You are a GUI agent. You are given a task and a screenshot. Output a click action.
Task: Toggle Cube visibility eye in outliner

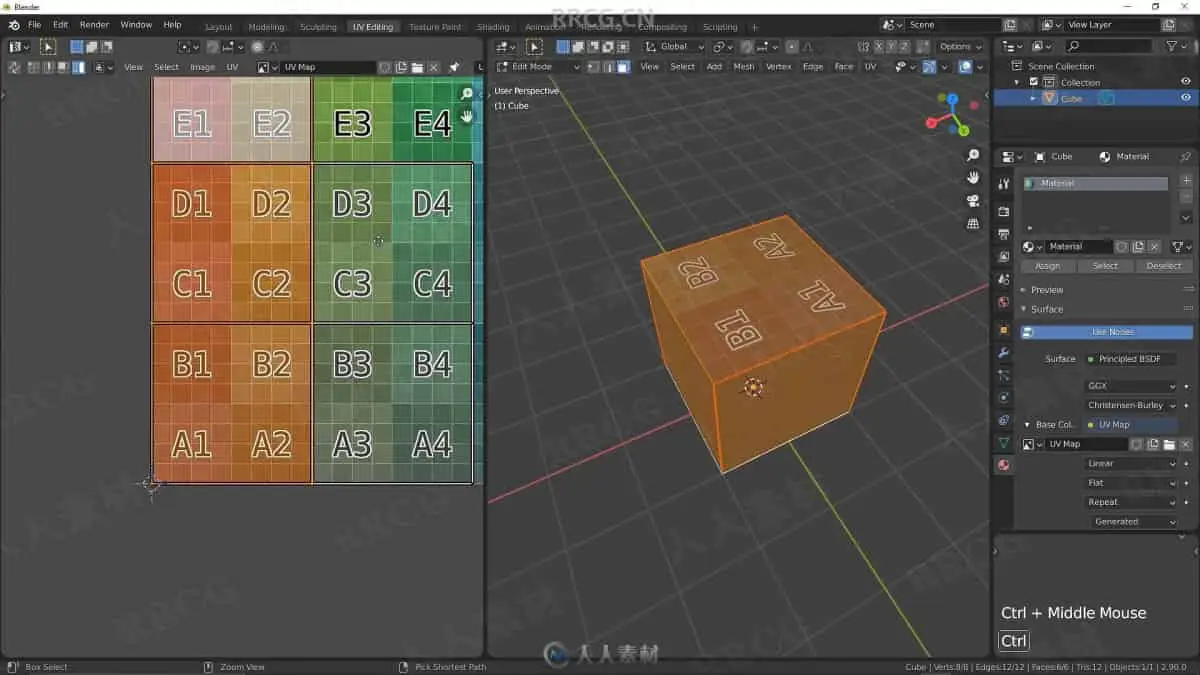point(1185,98)
